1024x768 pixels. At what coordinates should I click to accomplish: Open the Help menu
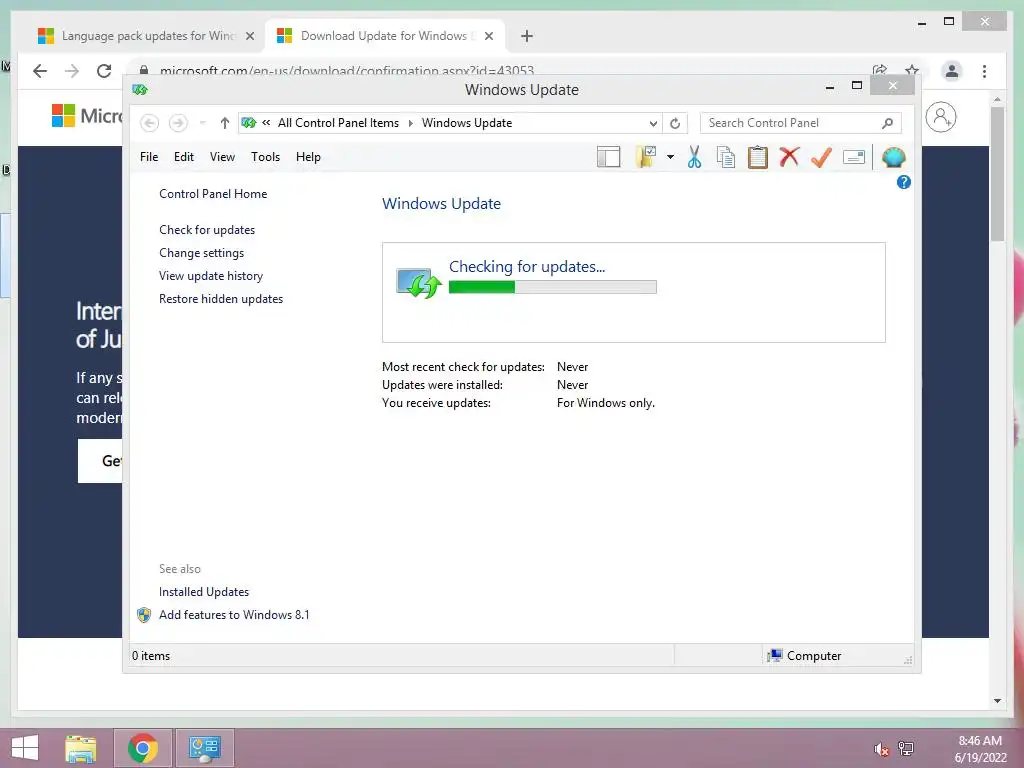click(x=308, y=157)
